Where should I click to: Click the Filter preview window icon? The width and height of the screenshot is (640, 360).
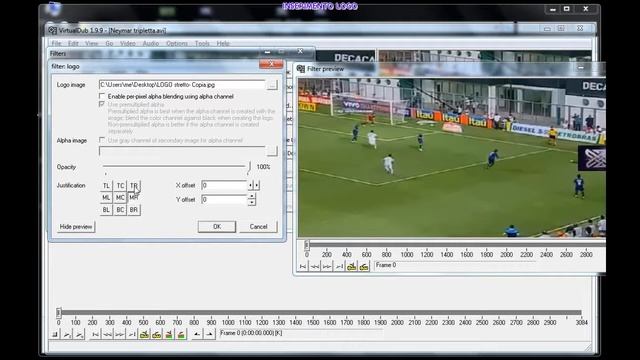pyautogui.click(x=301, y=69)
